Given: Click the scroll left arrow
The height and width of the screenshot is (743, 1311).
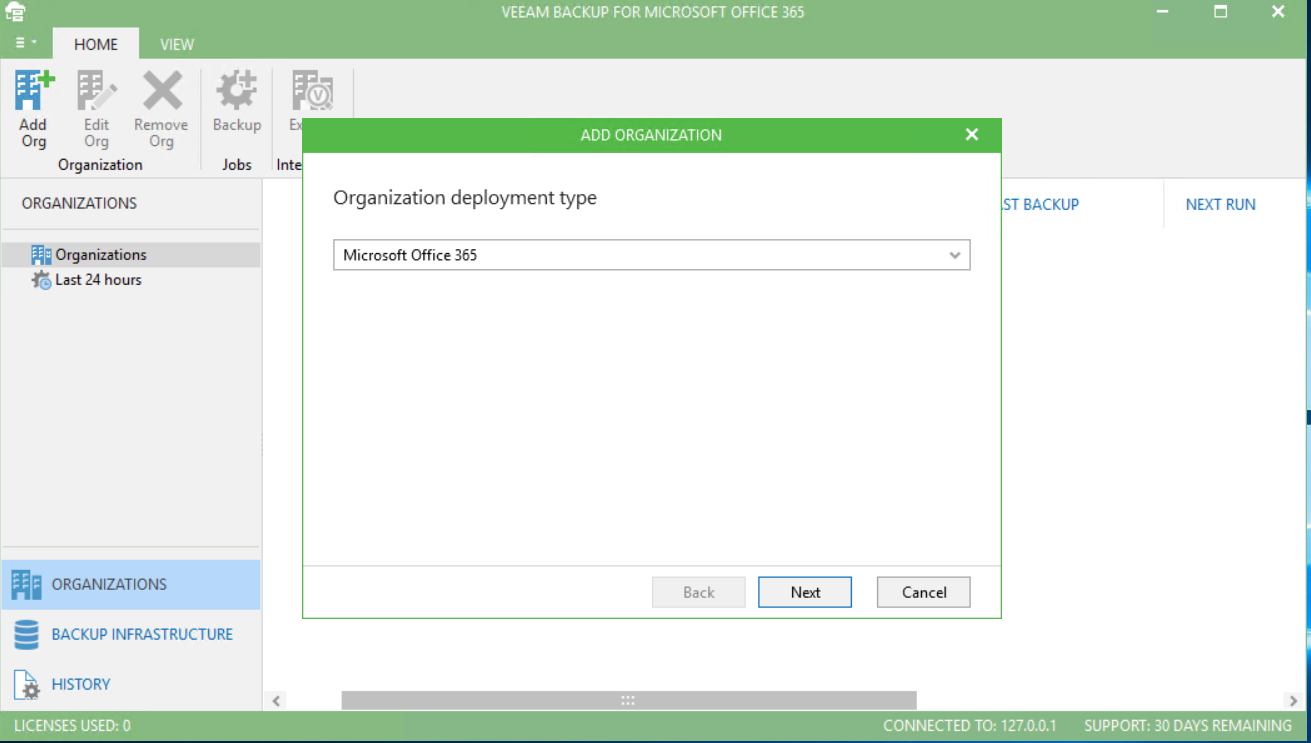Looking at the screenshot, I should click(x=277, y=701).
